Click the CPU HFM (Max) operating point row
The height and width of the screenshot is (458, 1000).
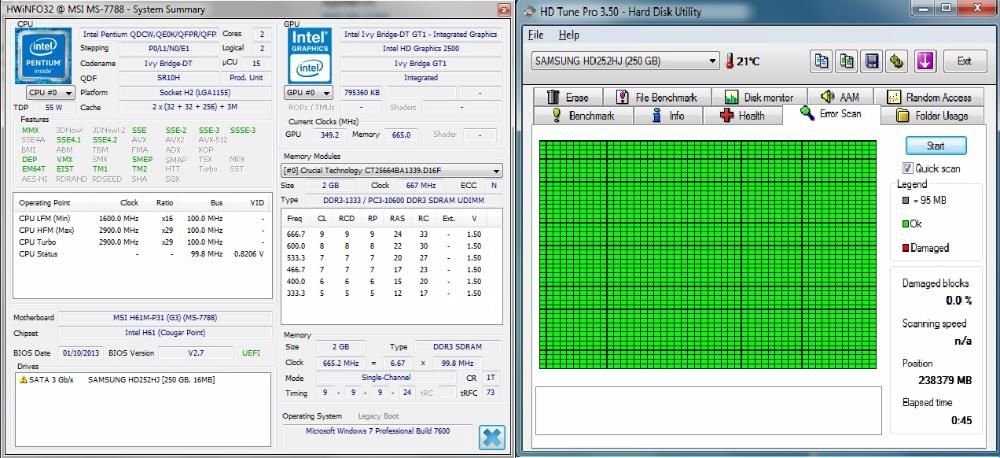(141, 230)
